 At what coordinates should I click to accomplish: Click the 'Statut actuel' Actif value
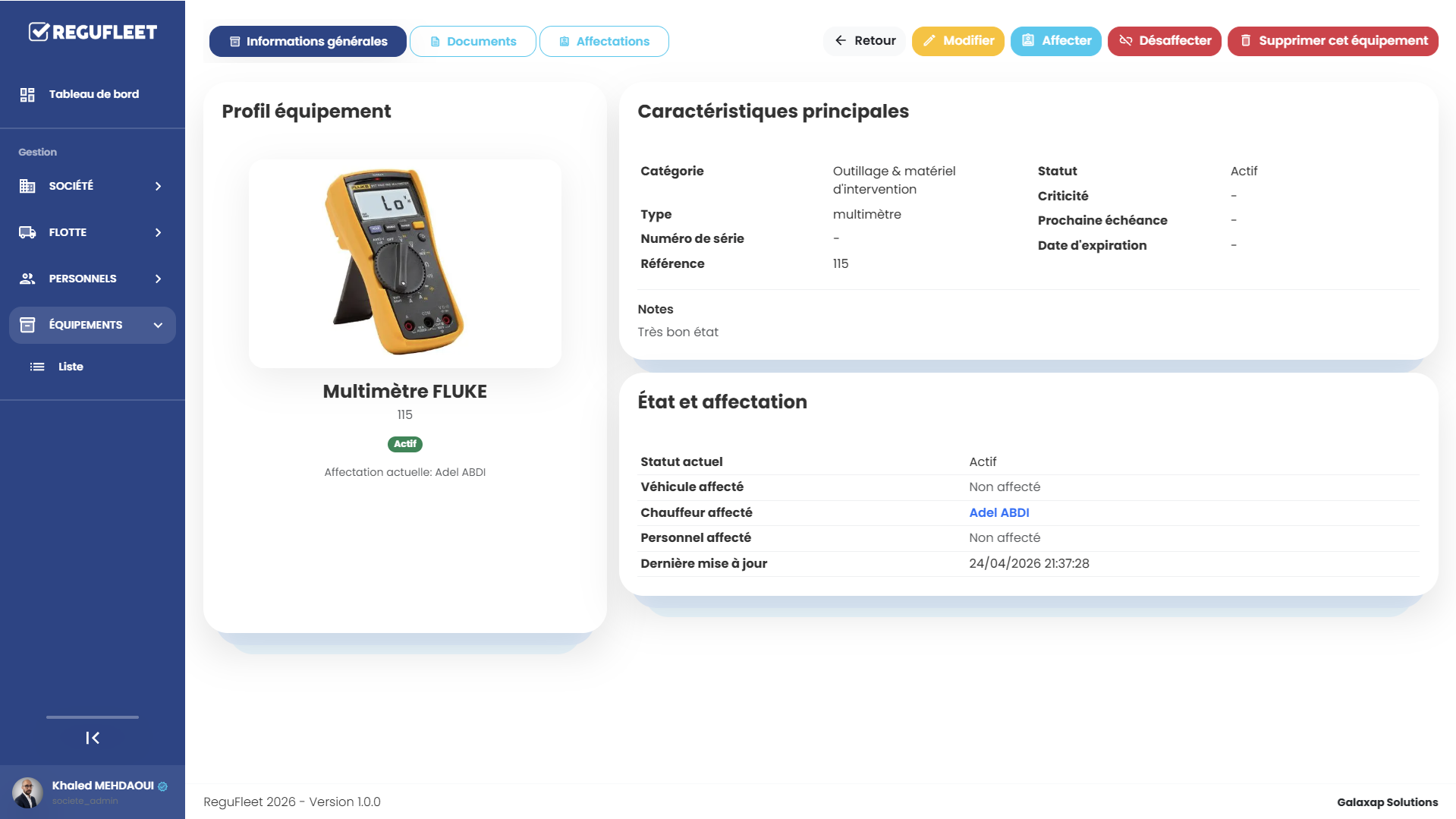click(x=983, y=461)
